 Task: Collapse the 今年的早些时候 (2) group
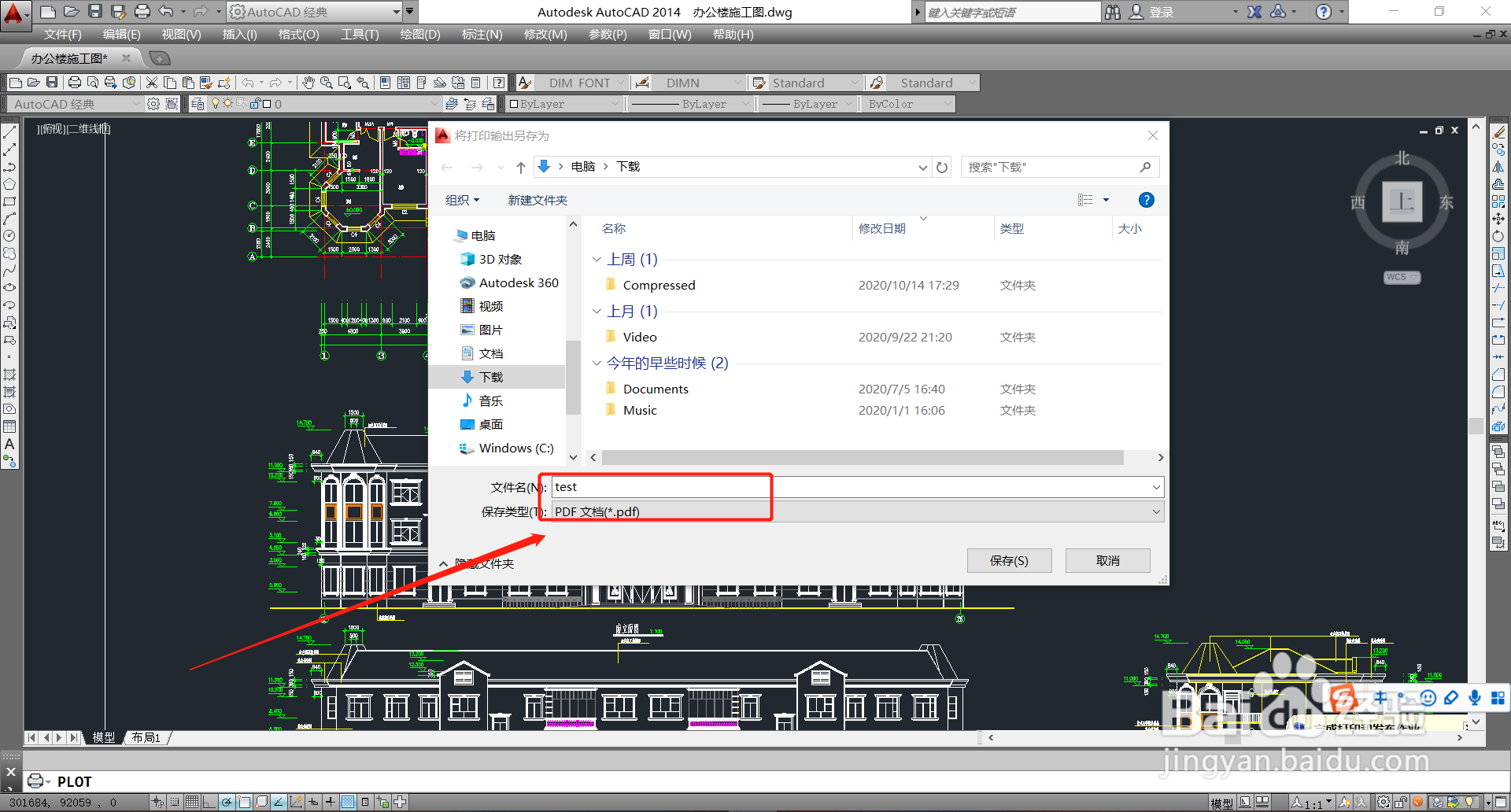597,363
